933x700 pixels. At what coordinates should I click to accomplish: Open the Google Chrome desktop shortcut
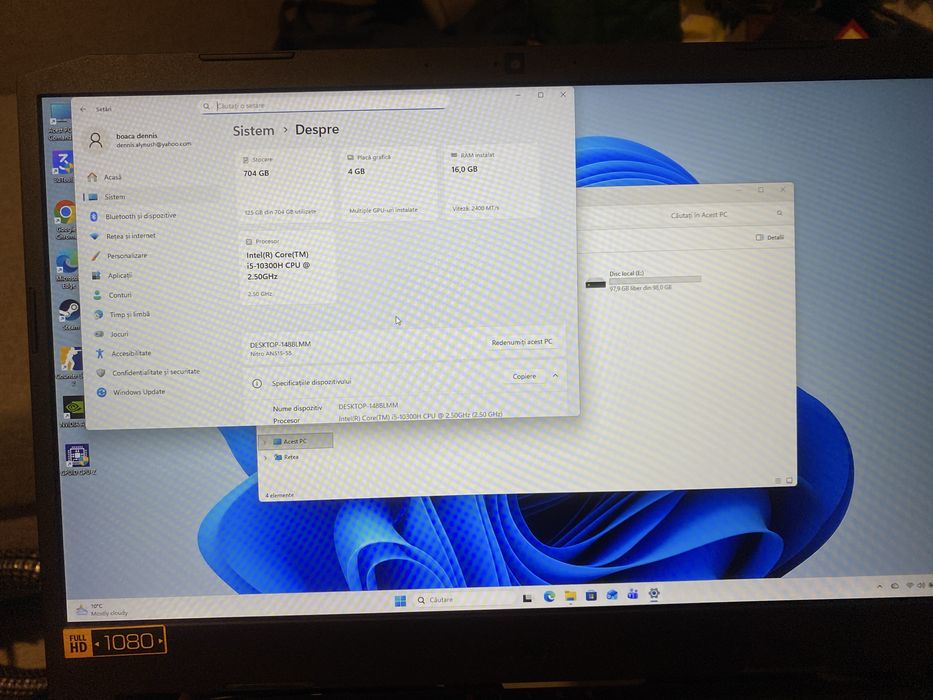[x=65, y=220]
